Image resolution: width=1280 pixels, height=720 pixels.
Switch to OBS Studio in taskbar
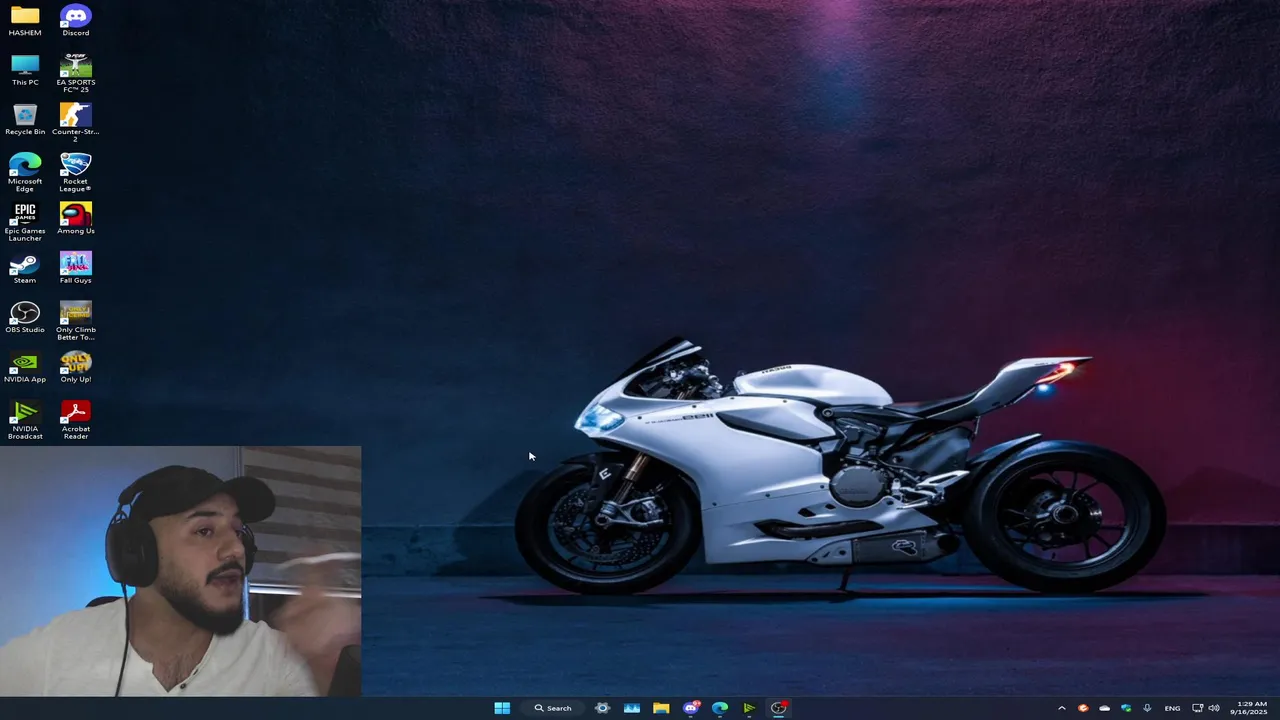779,708
